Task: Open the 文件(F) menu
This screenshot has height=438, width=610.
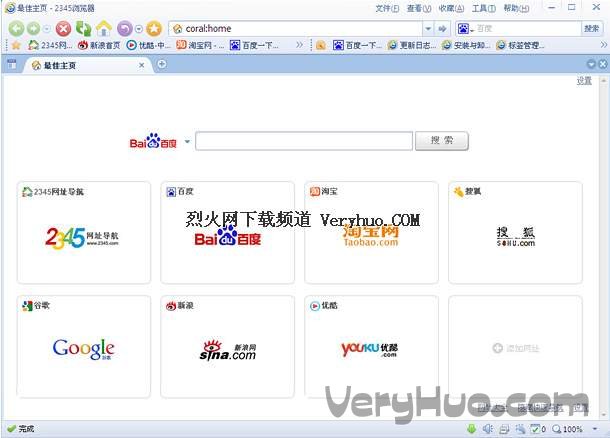Action: [x=388, y=8]
